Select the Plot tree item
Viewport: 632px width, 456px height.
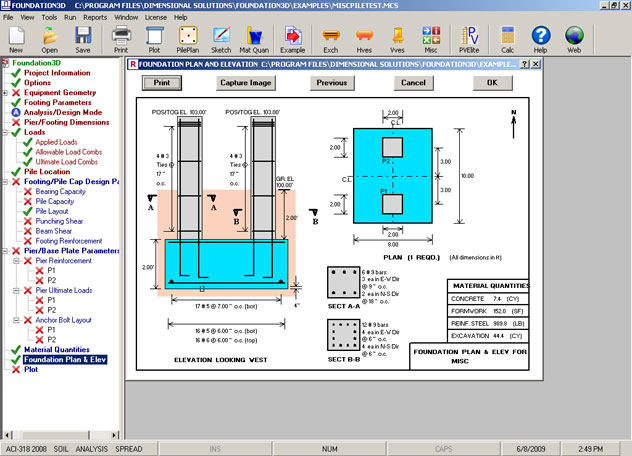31,369
